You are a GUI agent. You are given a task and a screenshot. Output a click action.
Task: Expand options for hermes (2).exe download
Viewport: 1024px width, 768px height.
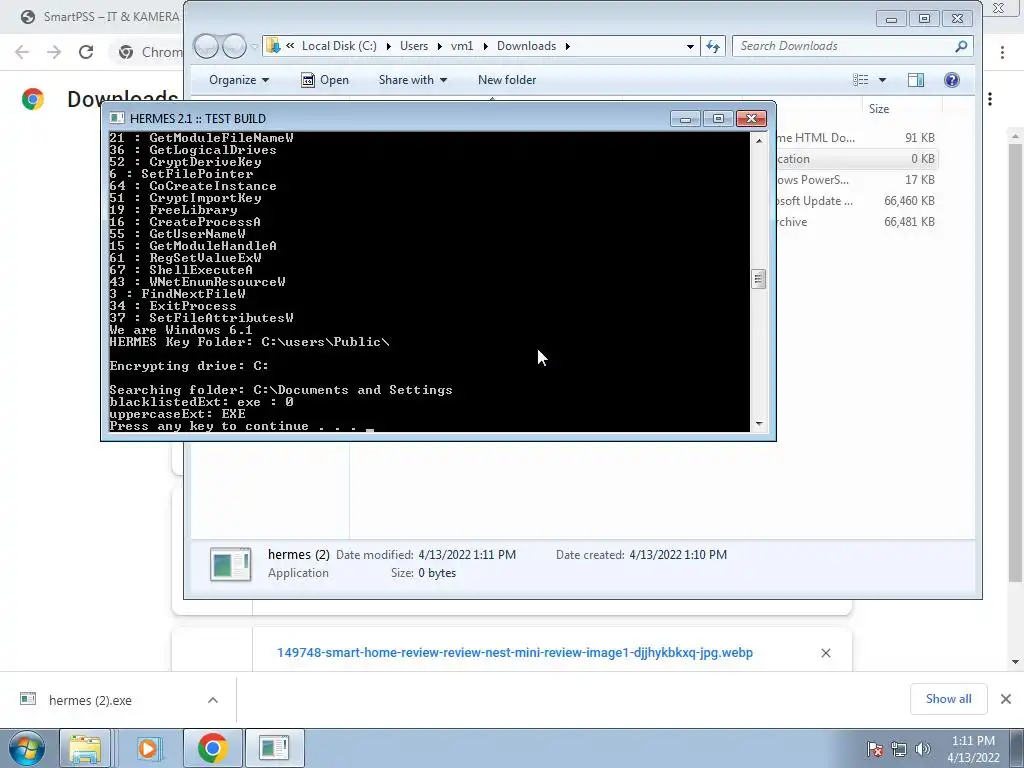click(x=212, y=700)
